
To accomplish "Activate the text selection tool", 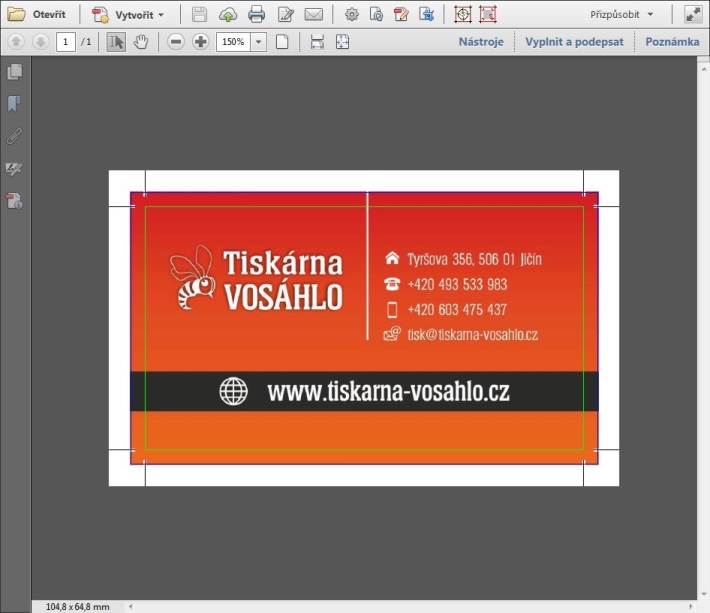I will (116, 42).
